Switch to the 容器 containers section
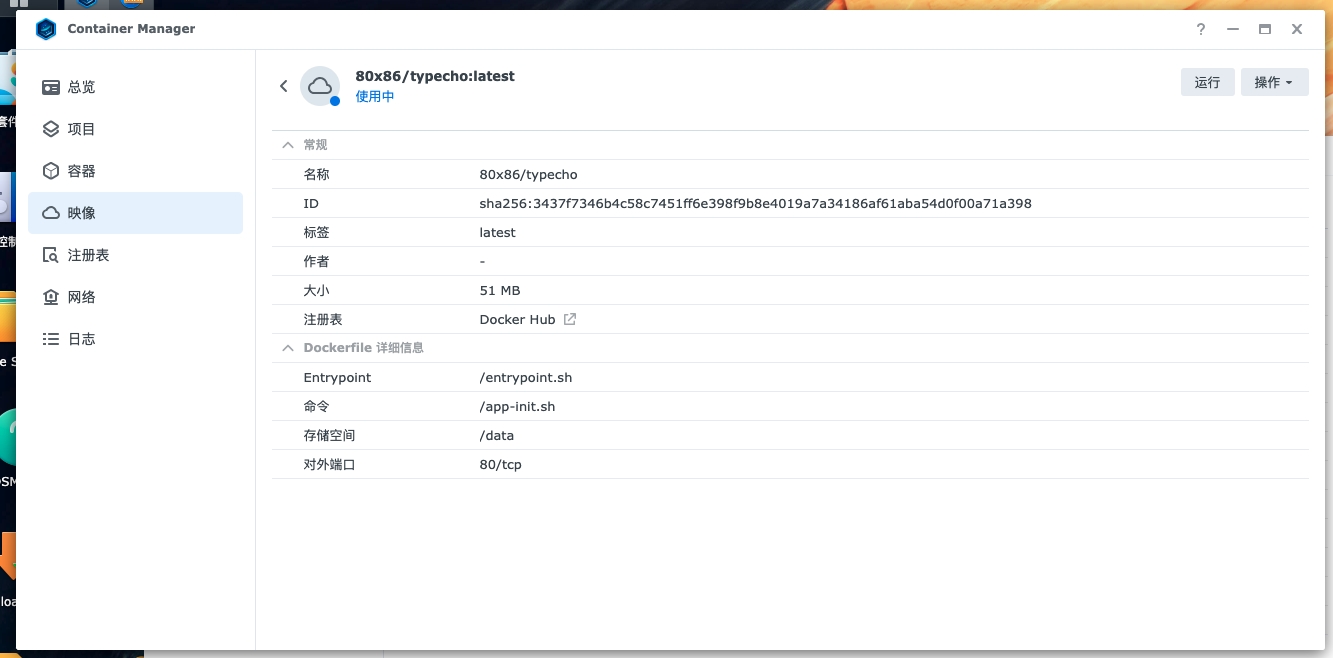The image size is (1333, 658). (x=135, y=171)
